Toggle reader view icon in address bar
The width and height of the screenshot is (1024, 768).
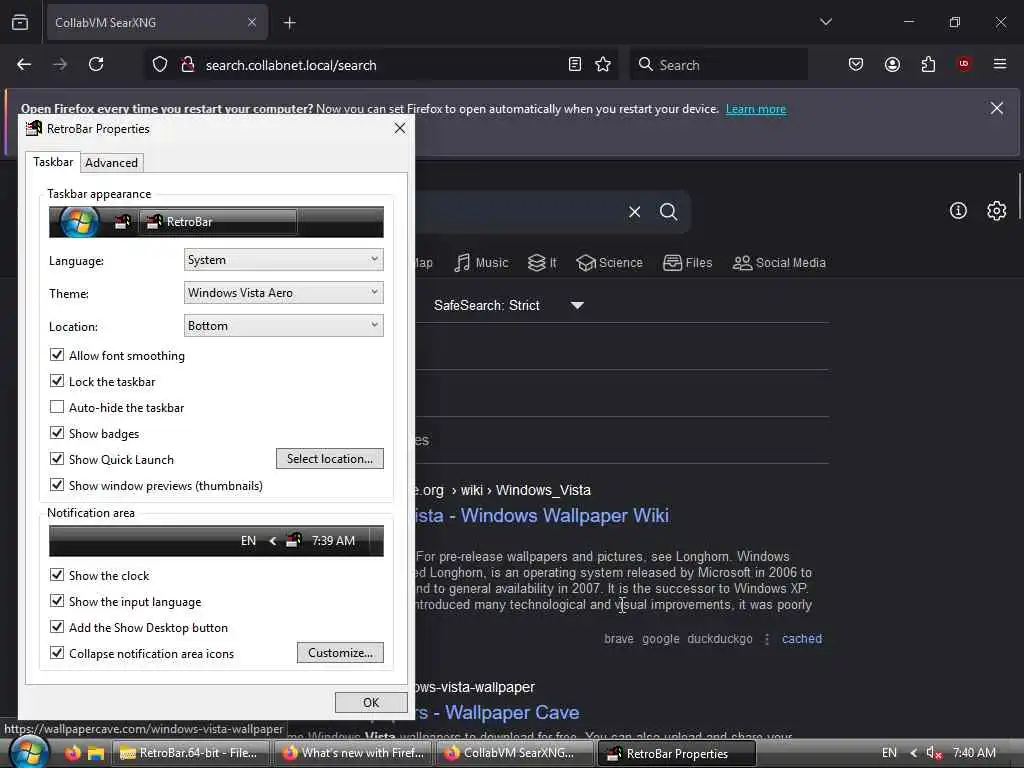pos(575,65)
